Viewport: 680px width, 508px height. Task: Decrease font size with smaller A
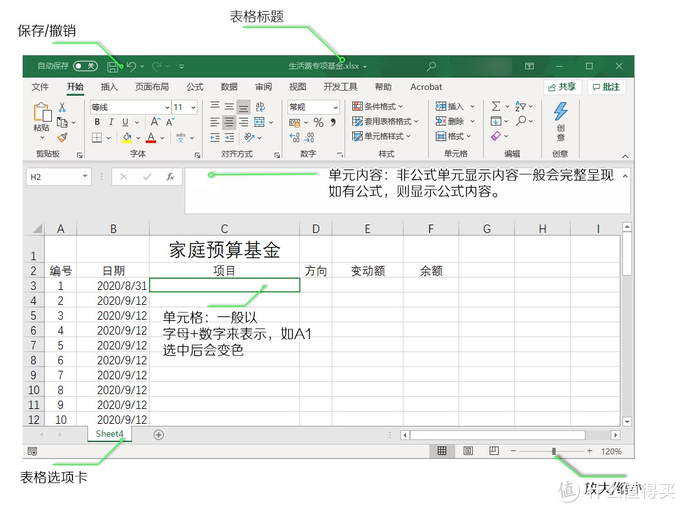point(170,122)
